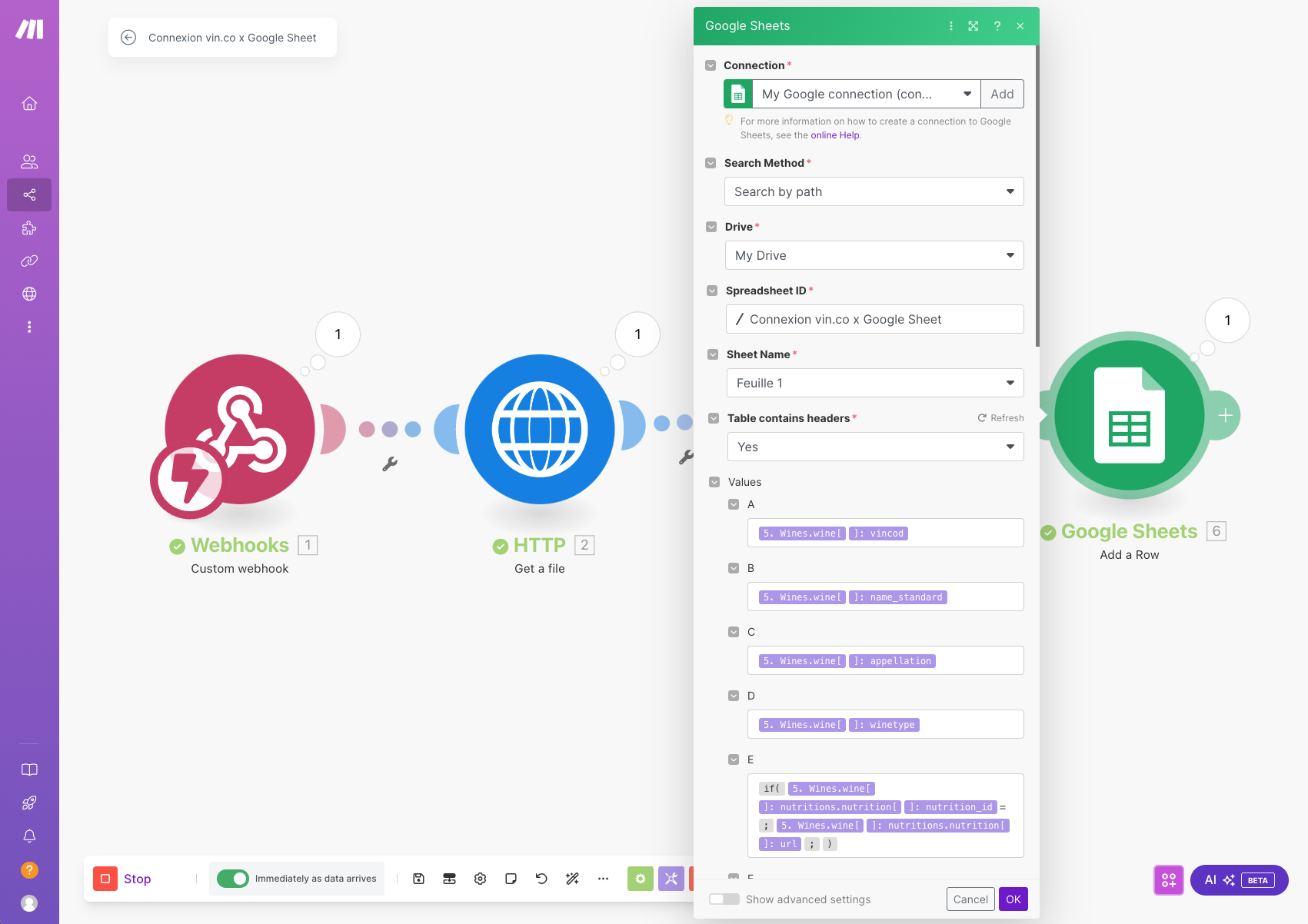Image resolution: width=1308 pixels, height=924 pixels.
Task: Click the wrench after the HTTP module
Action: pos(686,457)
